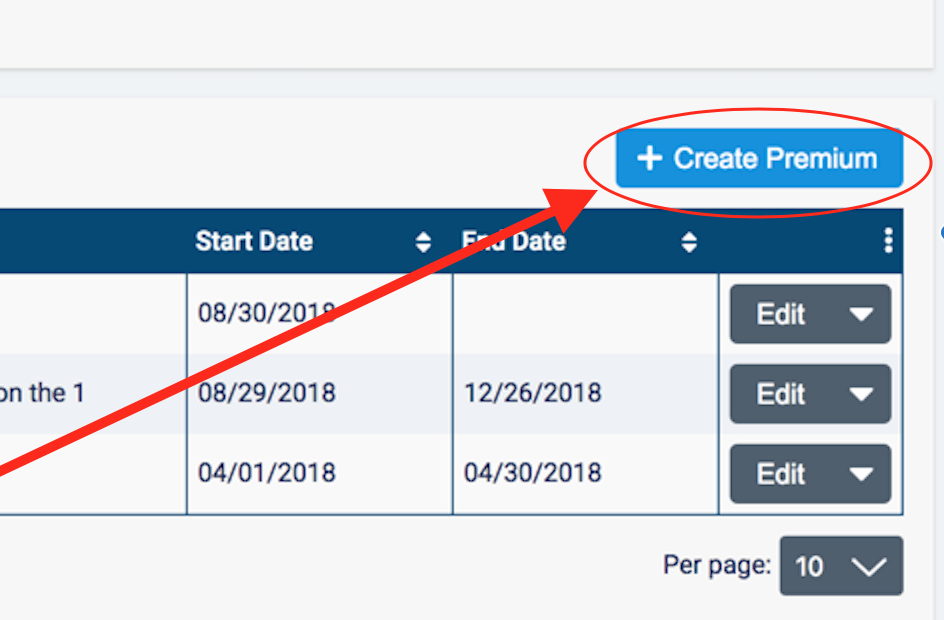Click Edit for the 08/29/2018 row
Viewport: 944px width, 620px height.
click(781, 394)
